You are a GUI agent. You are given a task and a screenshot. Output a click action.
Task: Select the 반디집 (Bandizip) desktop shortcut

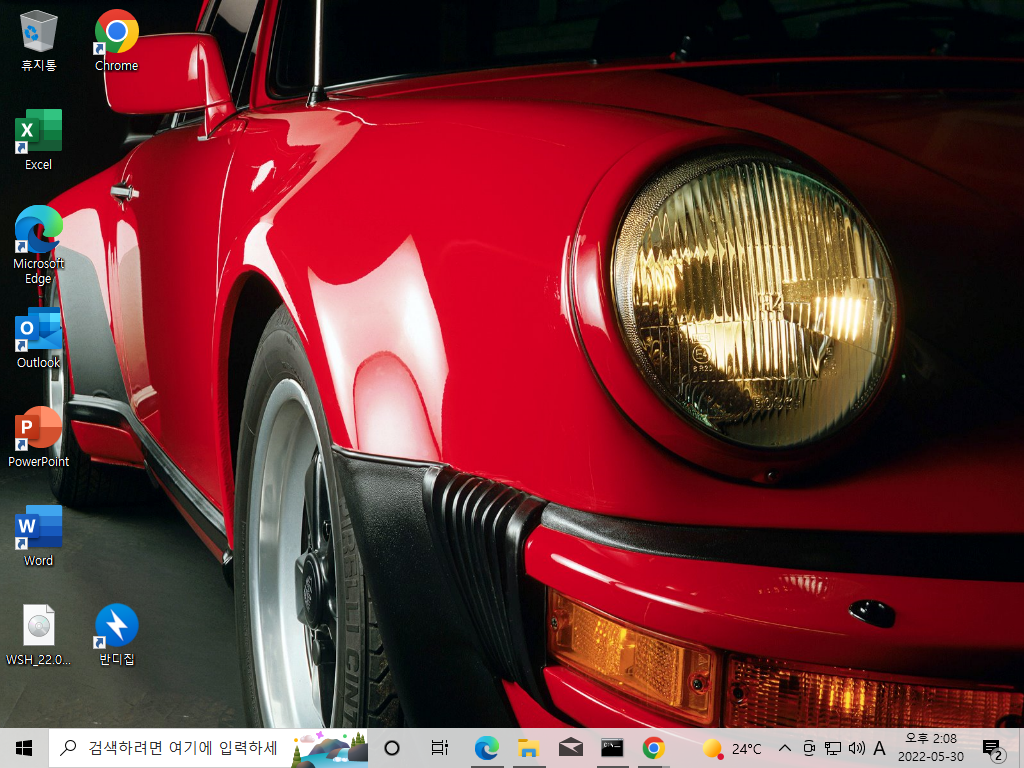116,635
